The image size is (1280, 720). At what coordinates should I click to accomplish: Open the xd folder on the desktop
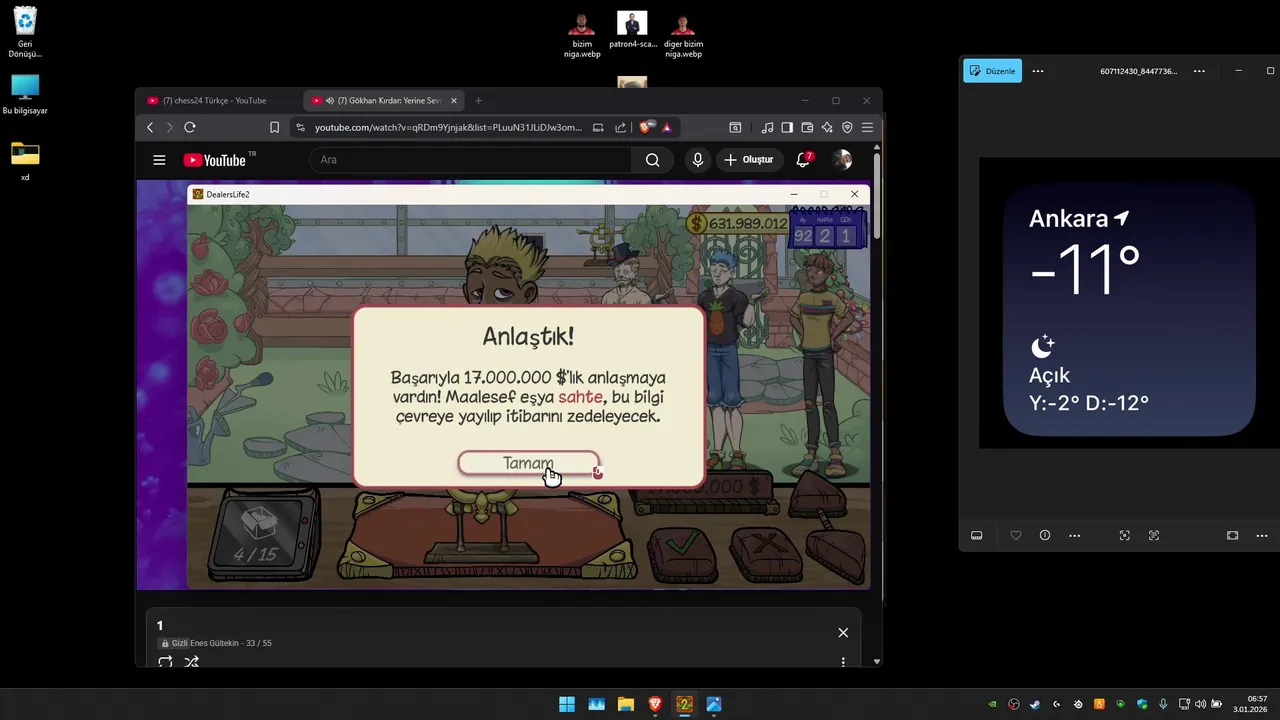point(25,161)
